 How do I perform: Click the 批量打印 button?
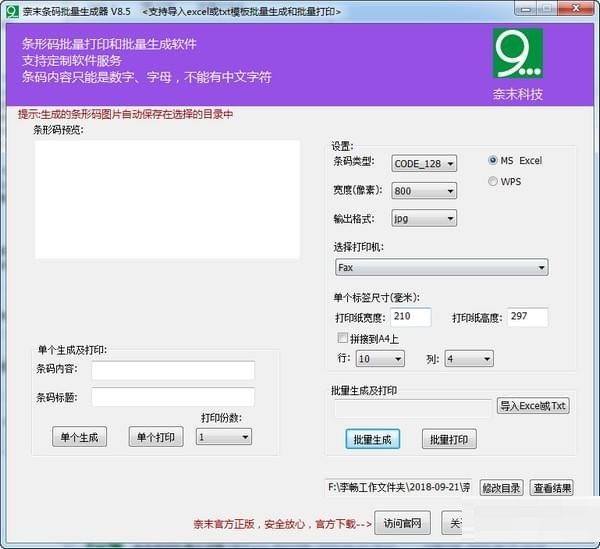point(449,439)
